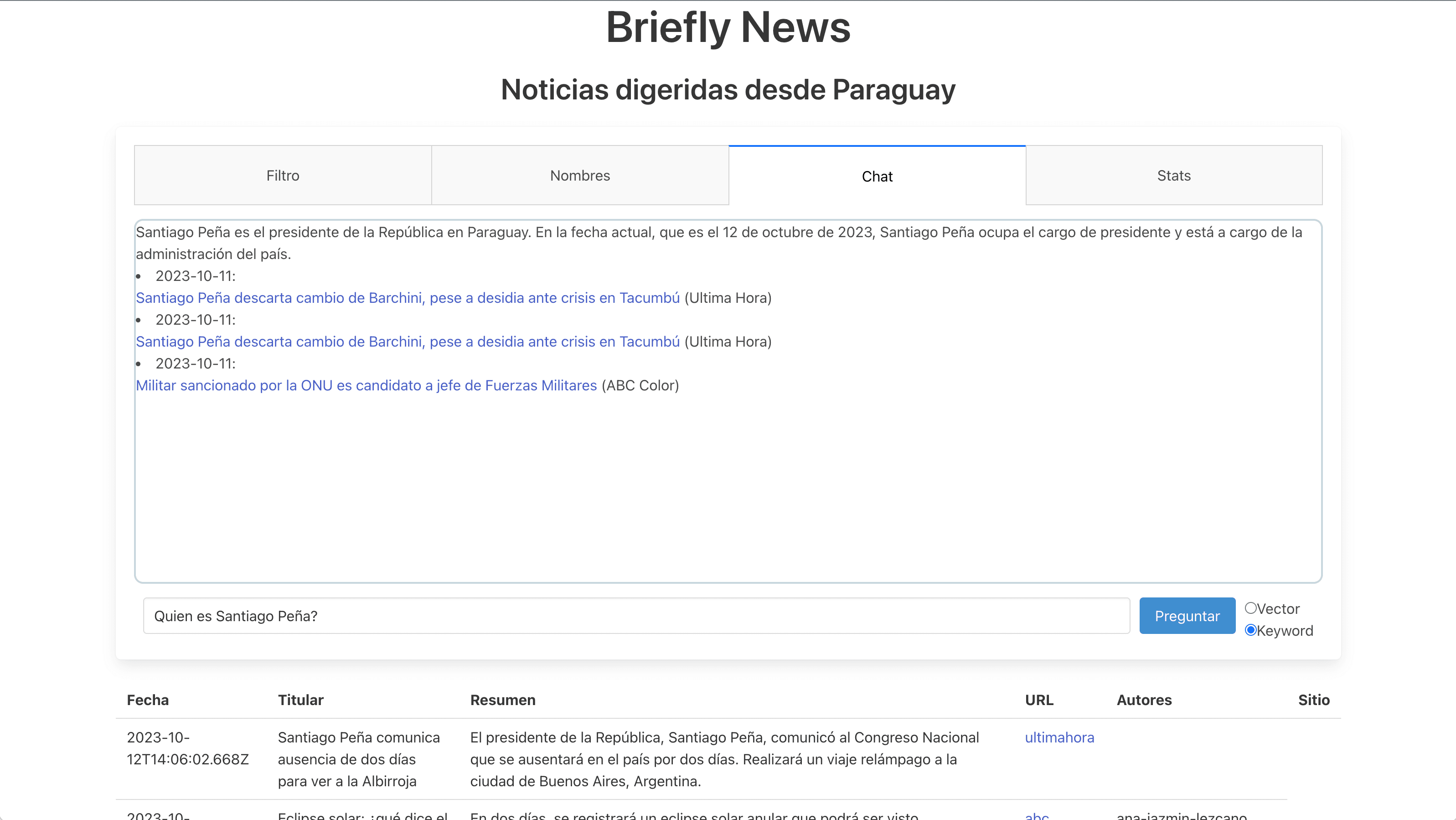Select the Vector search mode
This screenshot has height=820, width=1456.
pyautogui.click(x=1251, y=608)
